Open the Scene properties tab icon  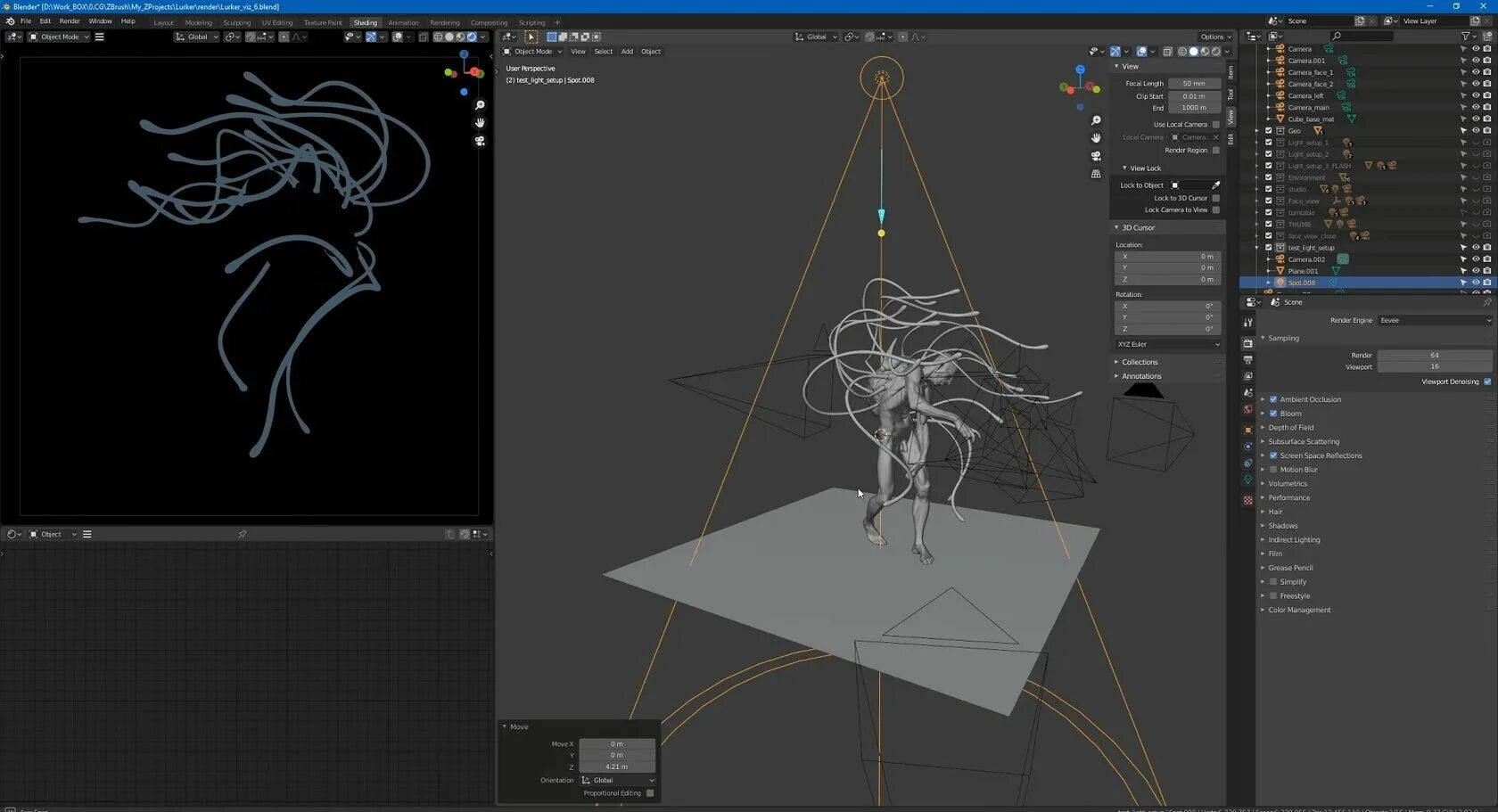(1247, 393)
